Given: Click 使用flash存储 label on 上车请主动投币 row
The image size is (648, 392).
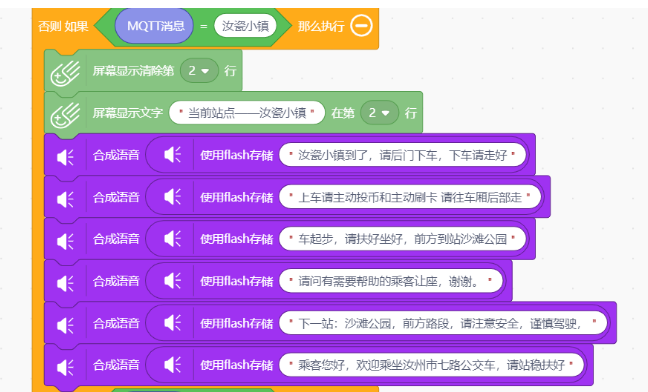Looking at the screenshot, I should [x=236, y=197].
